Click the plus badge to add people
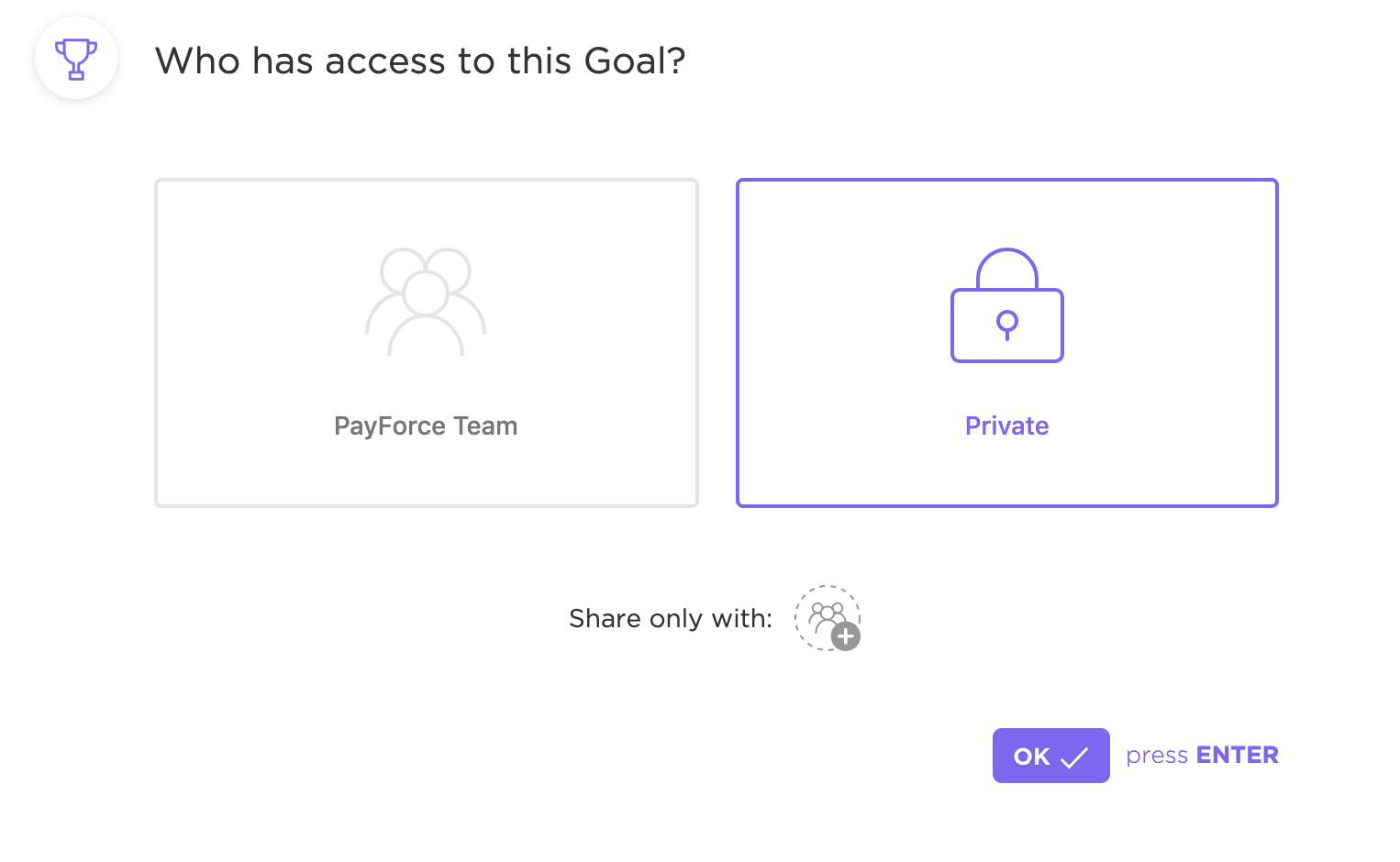Viewport: 1400px width, 862px height. pos(846,636)
